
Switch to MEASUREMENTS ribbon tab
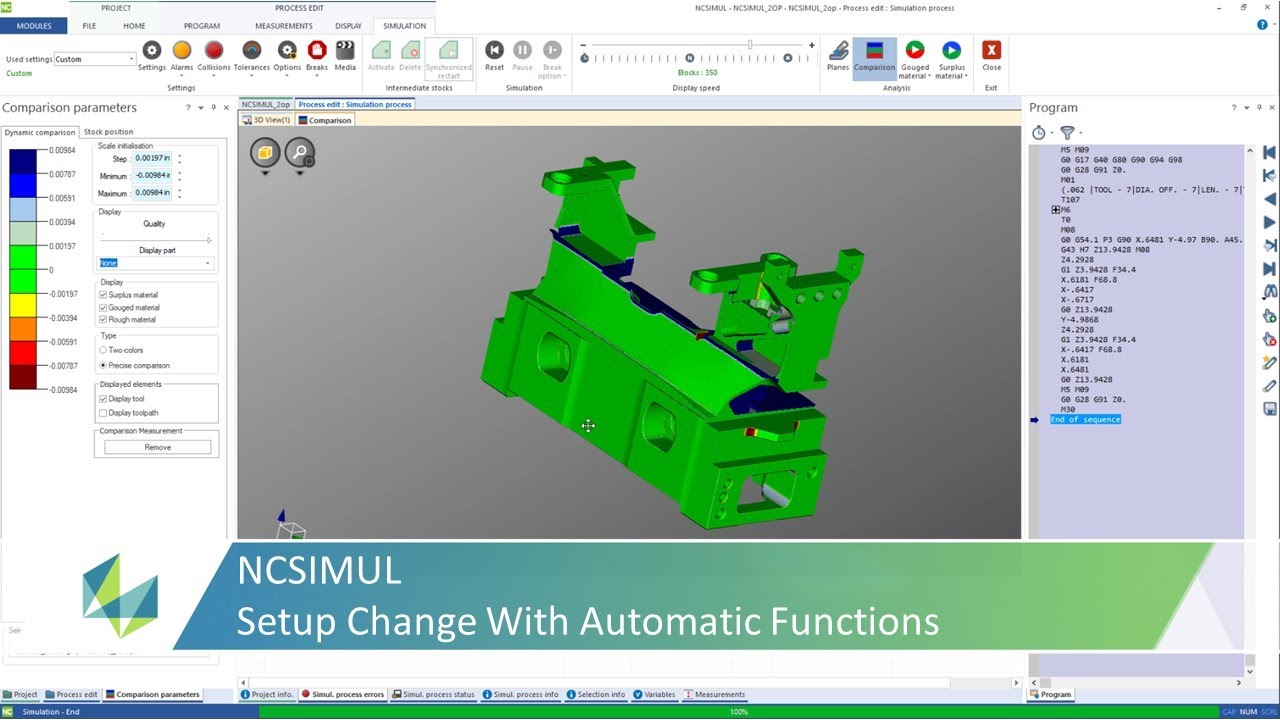coord(284,26)
